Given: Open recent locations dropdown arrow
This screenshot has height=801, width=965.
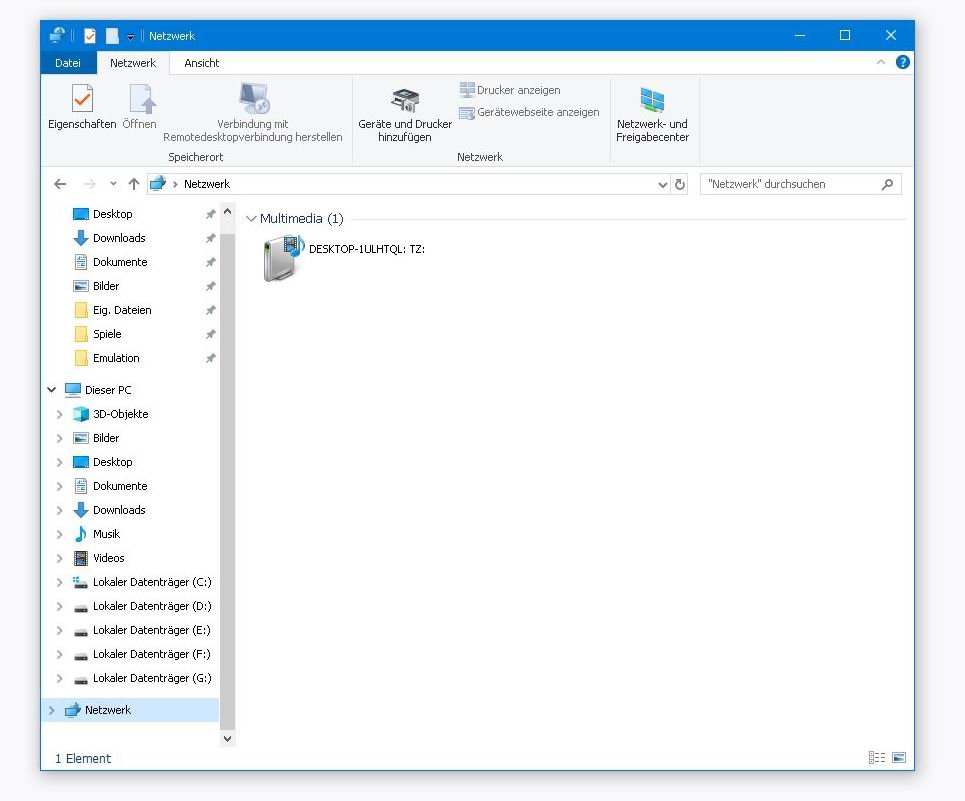Looking at the screenshot, I should (113, 184).
